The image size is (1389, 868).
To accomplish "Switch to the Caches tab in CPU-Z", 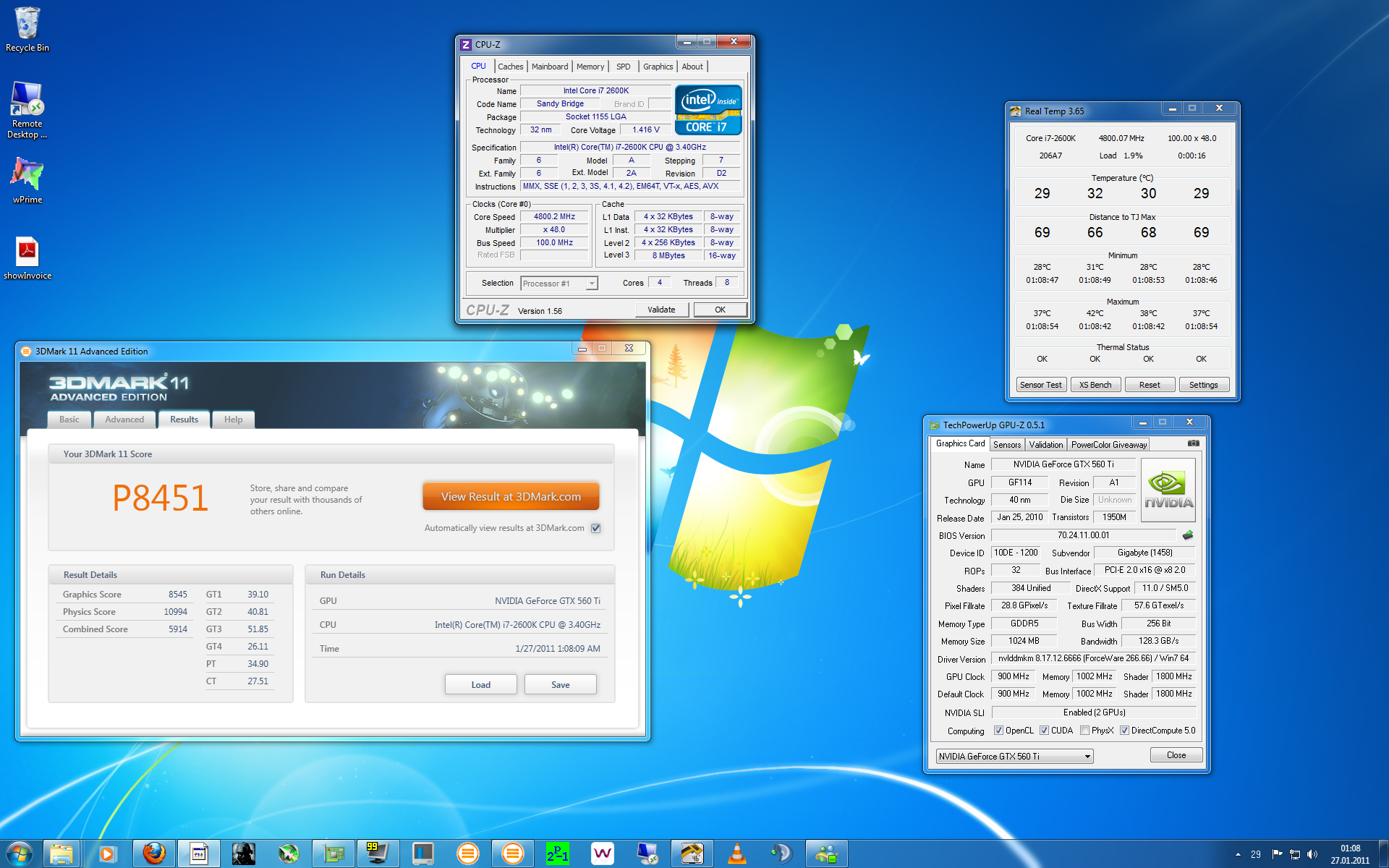I will (511, 67).
